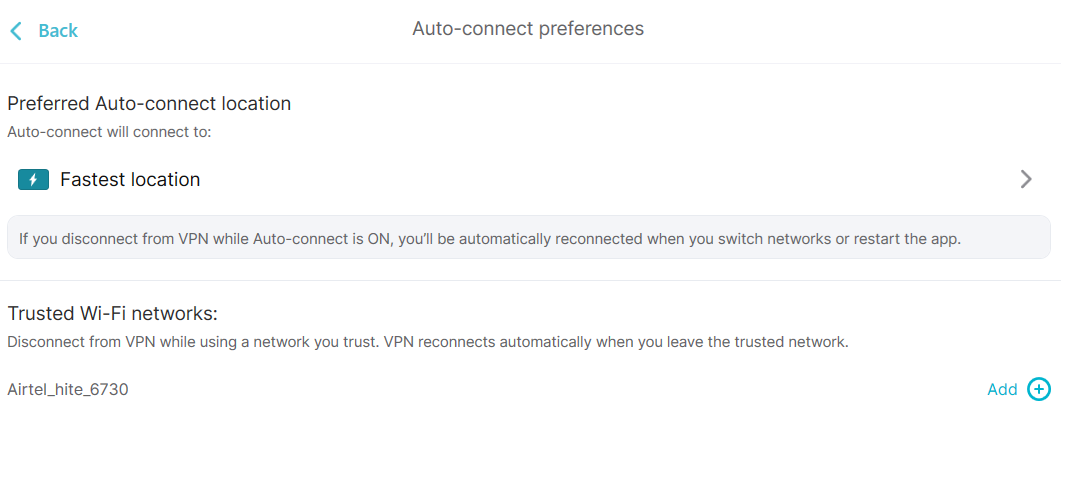Image resolution: width=1070 pixels, height=493 pixels.
Task: Click empty header space right of the page title
Action: tap(853, 31)
